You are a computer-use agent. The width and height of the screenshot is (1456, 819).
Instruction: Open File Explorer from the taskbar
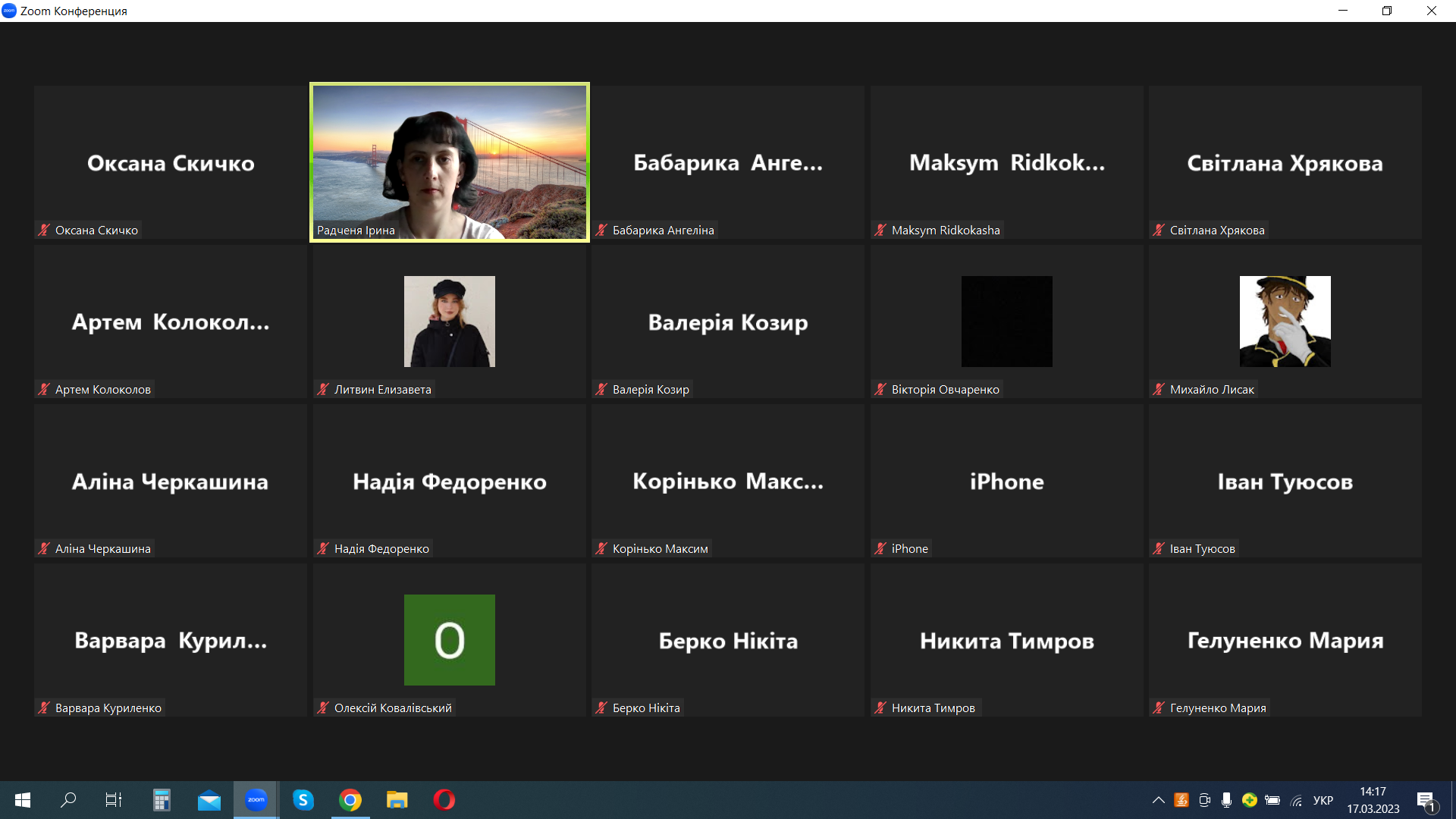coord(397,800)
